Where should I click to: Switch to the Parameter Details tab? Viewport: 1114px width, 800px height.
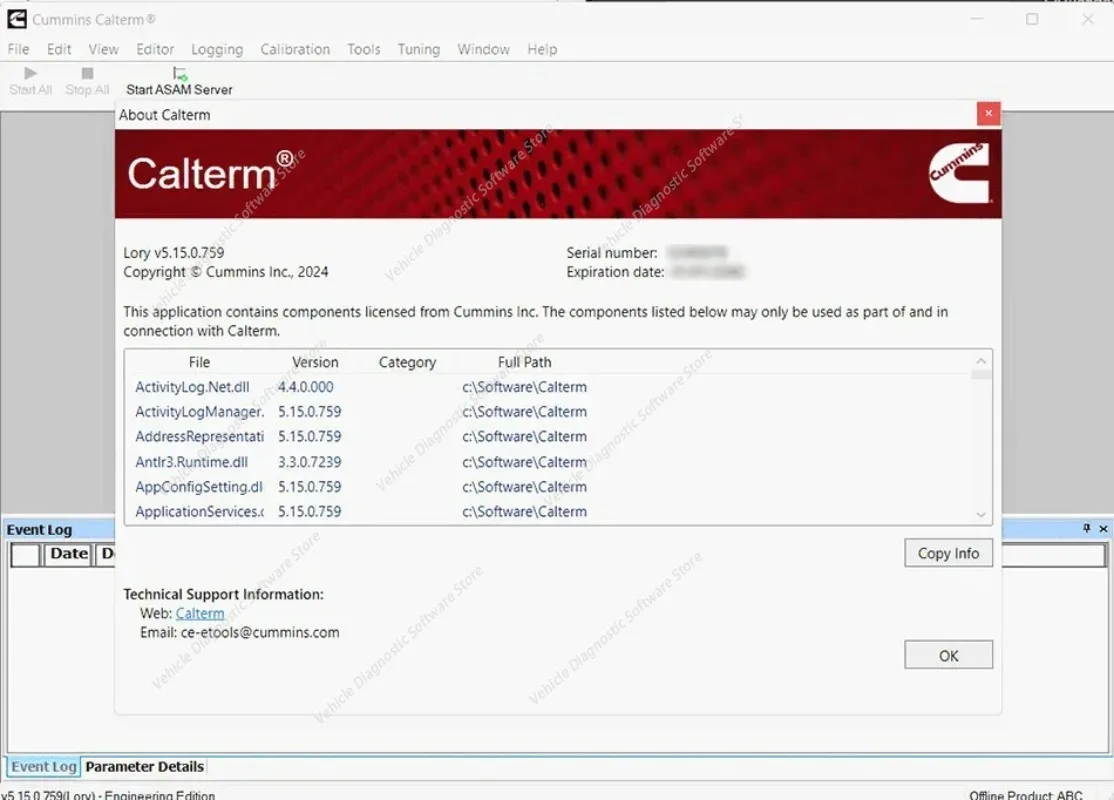[x=144, y=766]
